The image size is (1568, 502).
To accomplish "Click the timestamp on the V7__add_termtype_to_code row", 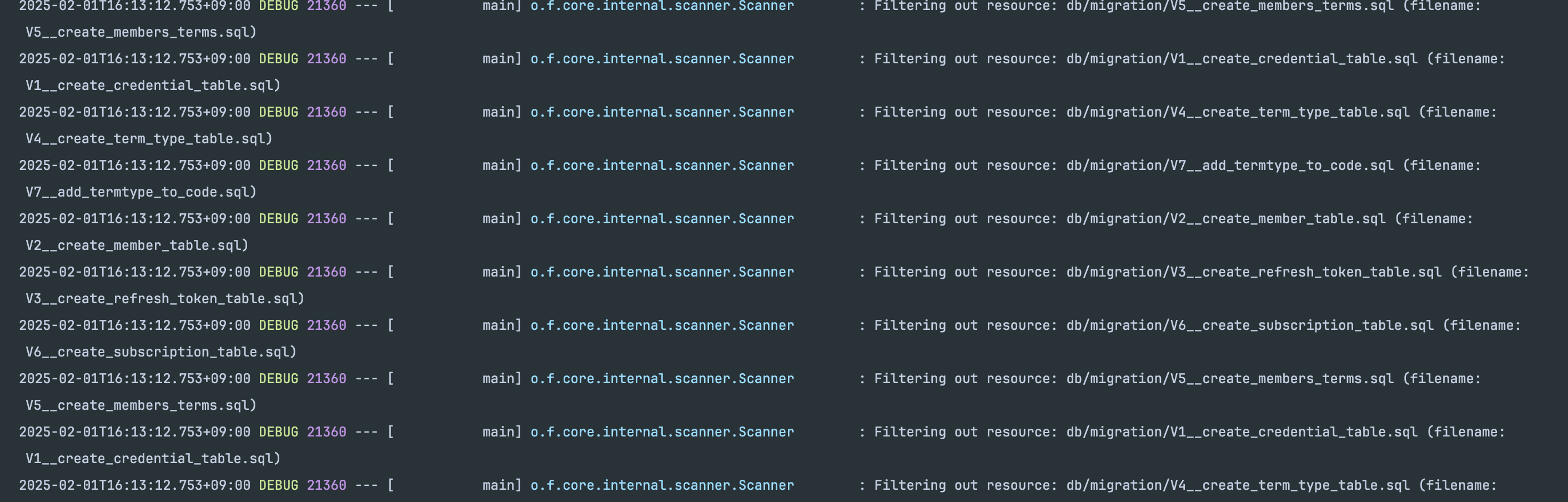I will (134, 165).
